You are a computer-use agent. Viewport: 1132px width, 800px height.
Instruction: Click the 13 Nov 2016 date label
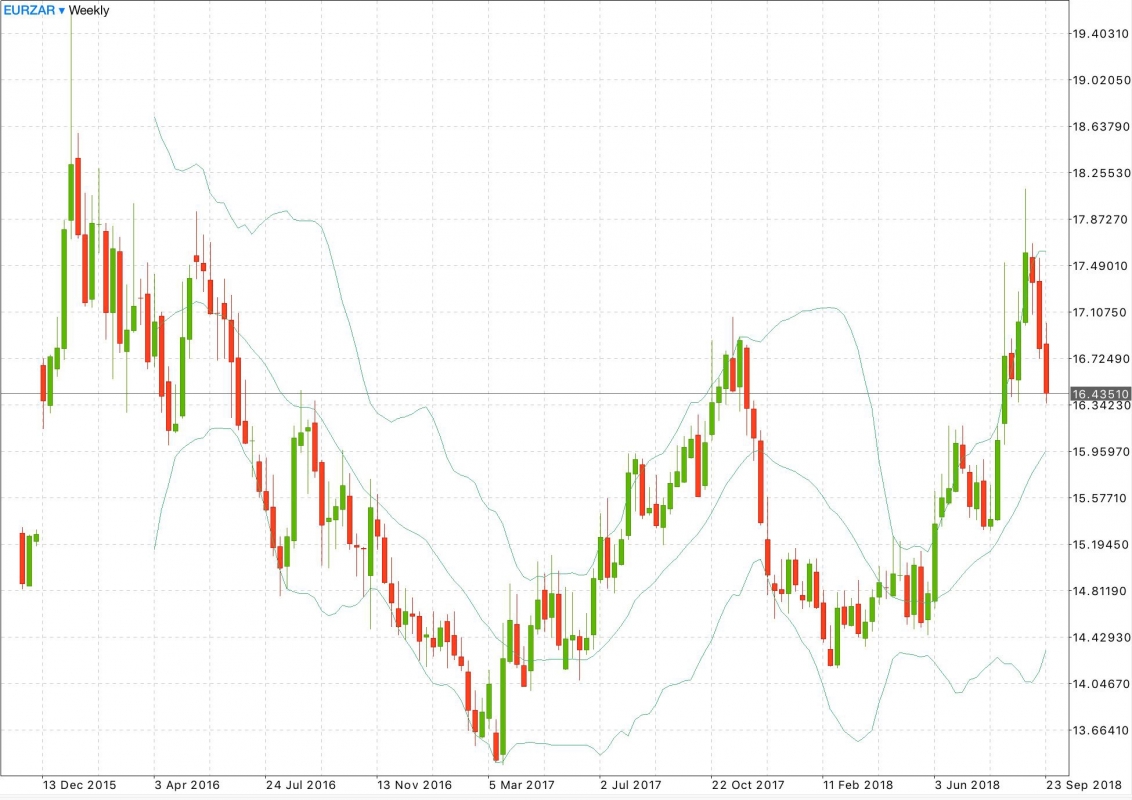point(414,785)
